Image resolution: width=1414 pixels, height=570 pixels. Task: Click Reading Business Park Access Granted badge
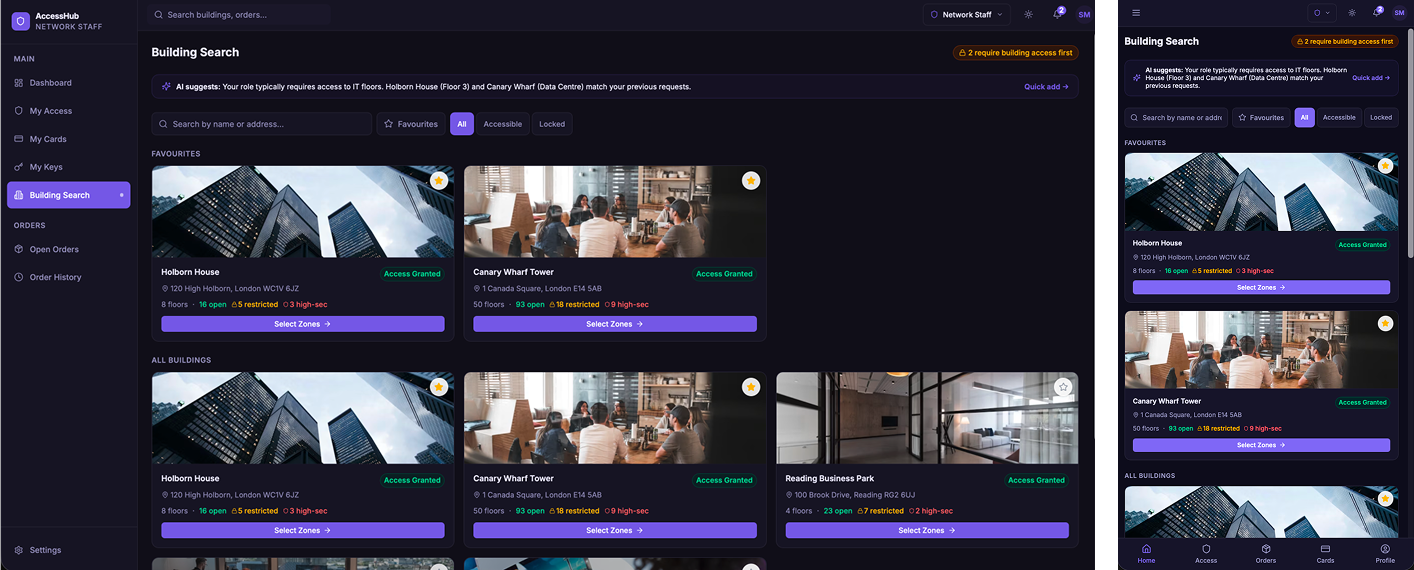click(x=1036, y=480)
